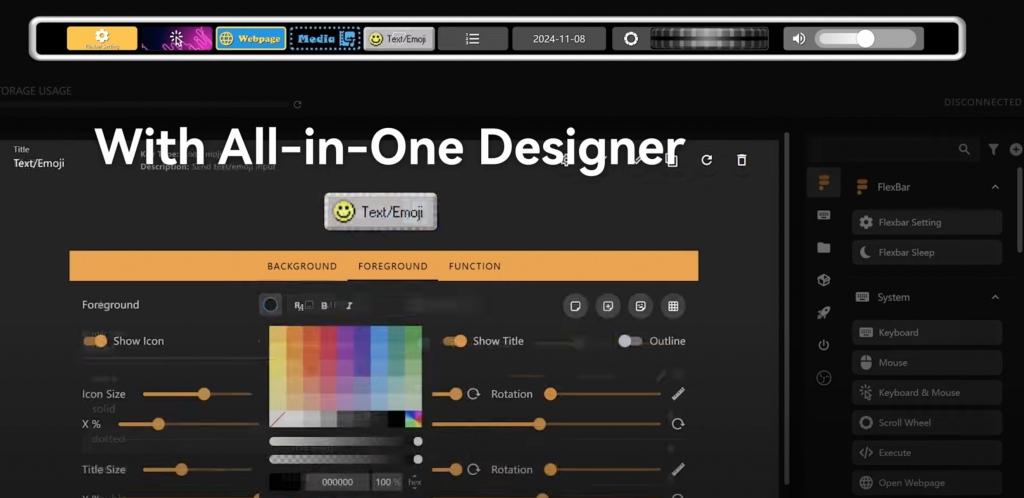The width and height of the screenshot is (1024, 498).
Task: Click the 100 % opacity field
Action: tap(388, 482)
